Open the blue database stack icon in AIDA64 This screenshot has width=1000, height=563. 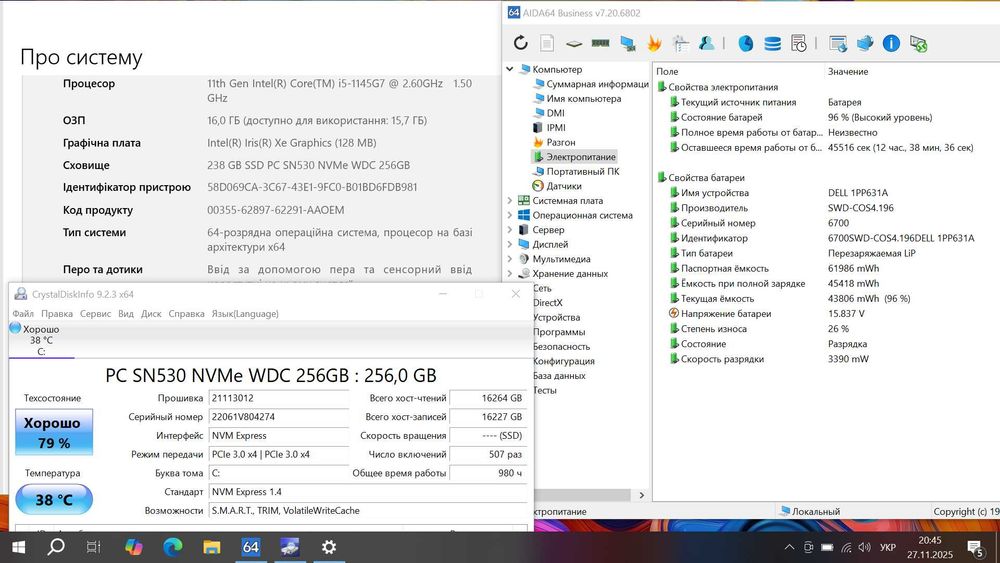tap(772, 43)
